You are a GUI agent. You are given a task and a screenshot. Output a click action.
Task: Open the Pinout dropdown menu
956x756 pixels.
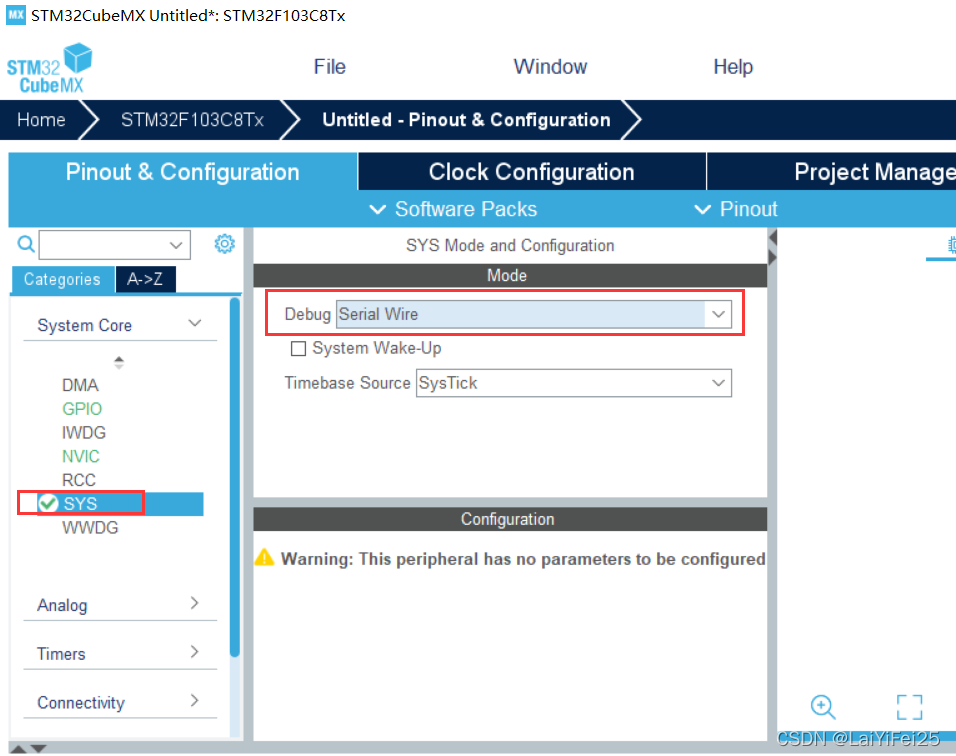tap(737, 209)
